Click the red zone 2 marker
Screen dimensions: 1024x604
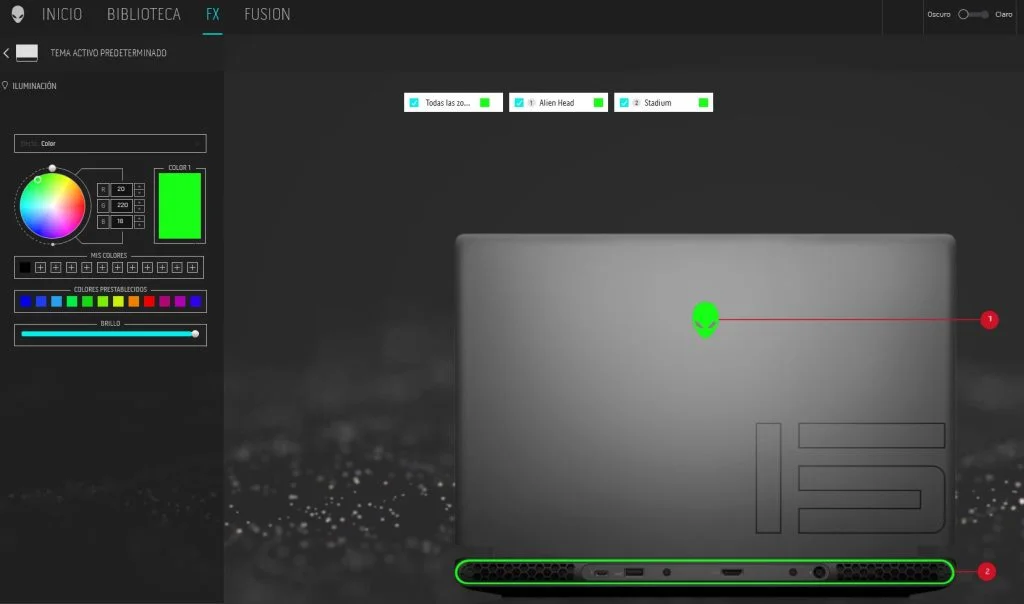987,571
